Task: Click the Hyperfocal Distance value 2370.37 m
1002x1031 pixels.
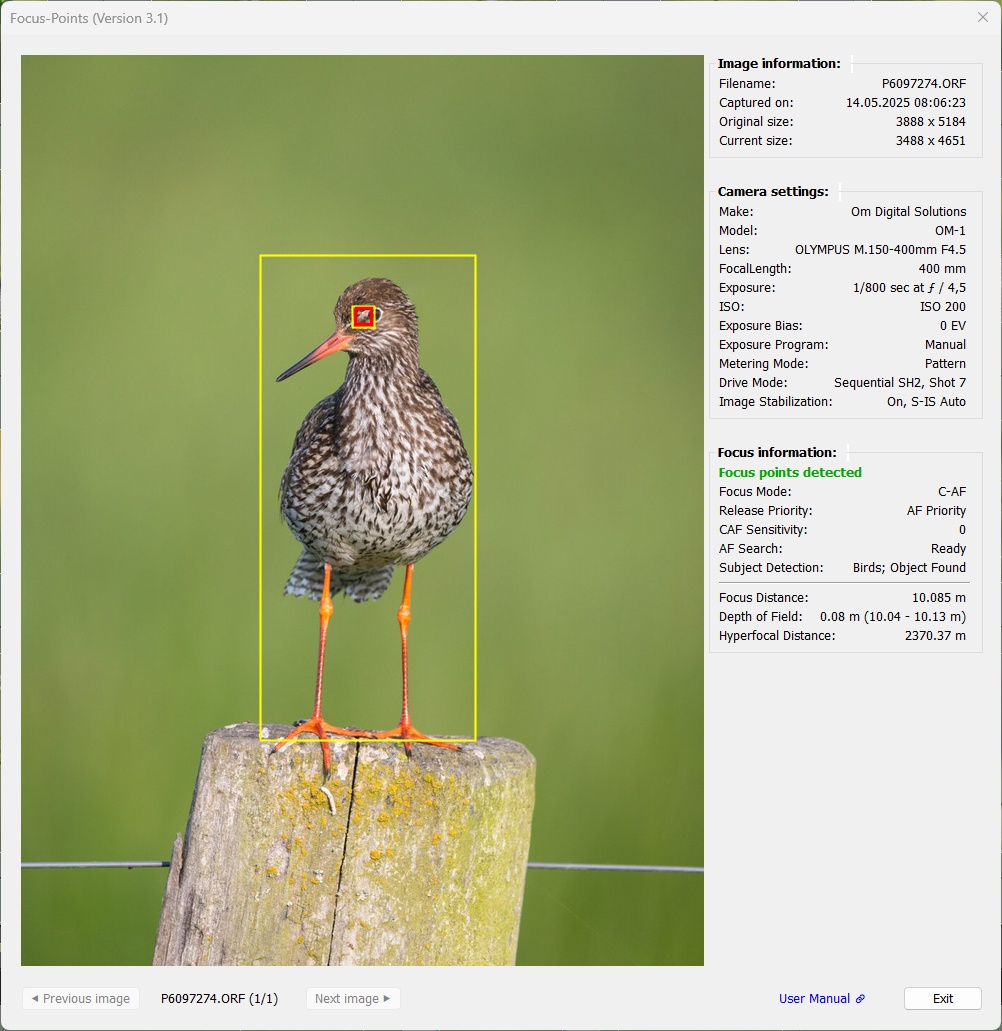Action: [935, 636]
